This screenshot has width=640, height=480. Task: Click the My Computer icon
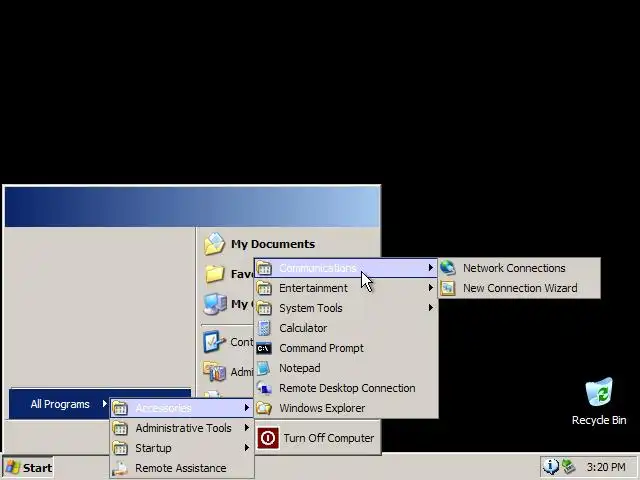[215, 304]
